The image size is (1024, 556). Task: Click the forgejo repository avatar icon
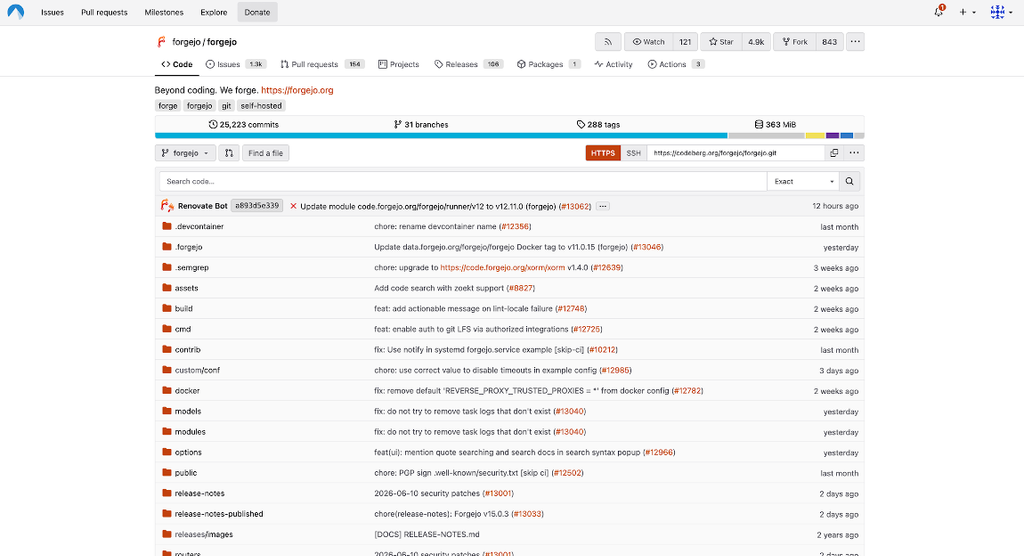(161, 42)
